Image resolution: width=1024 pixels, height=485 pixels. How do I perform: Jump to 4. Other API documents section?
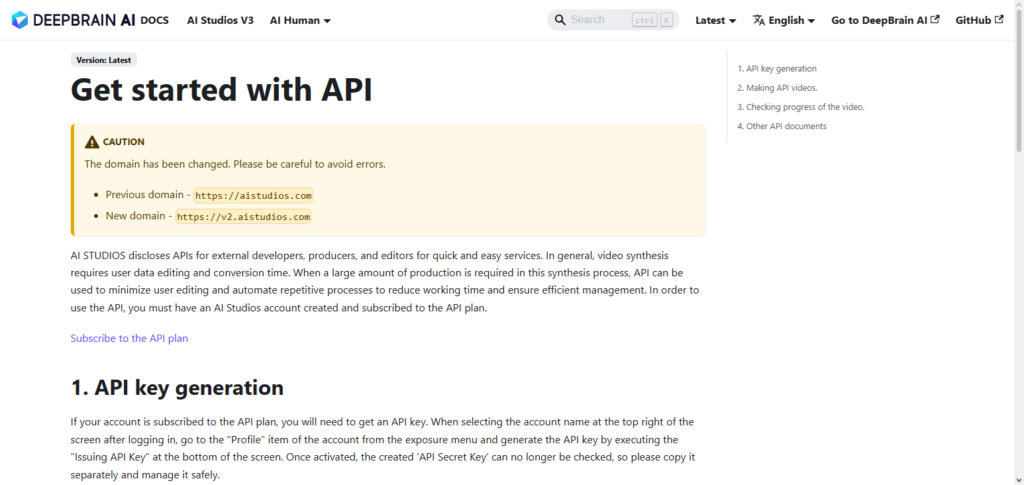[782, 126]
